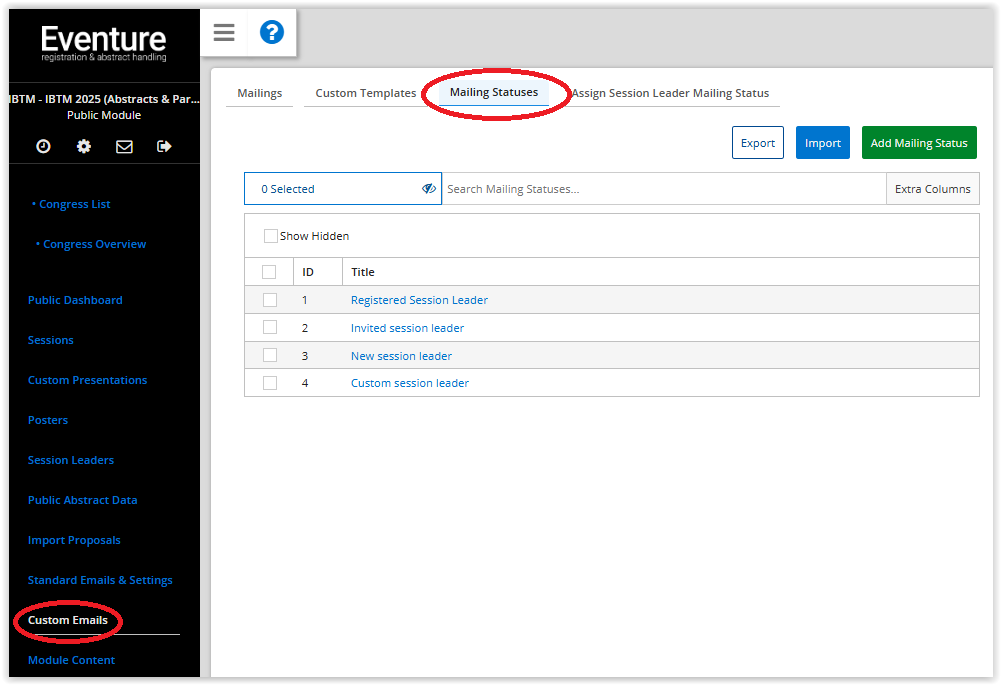Viewport: 1001px width, 685px height.
Task: Tick checkbox for Registered Session Leader row
Action: point(269,300)
